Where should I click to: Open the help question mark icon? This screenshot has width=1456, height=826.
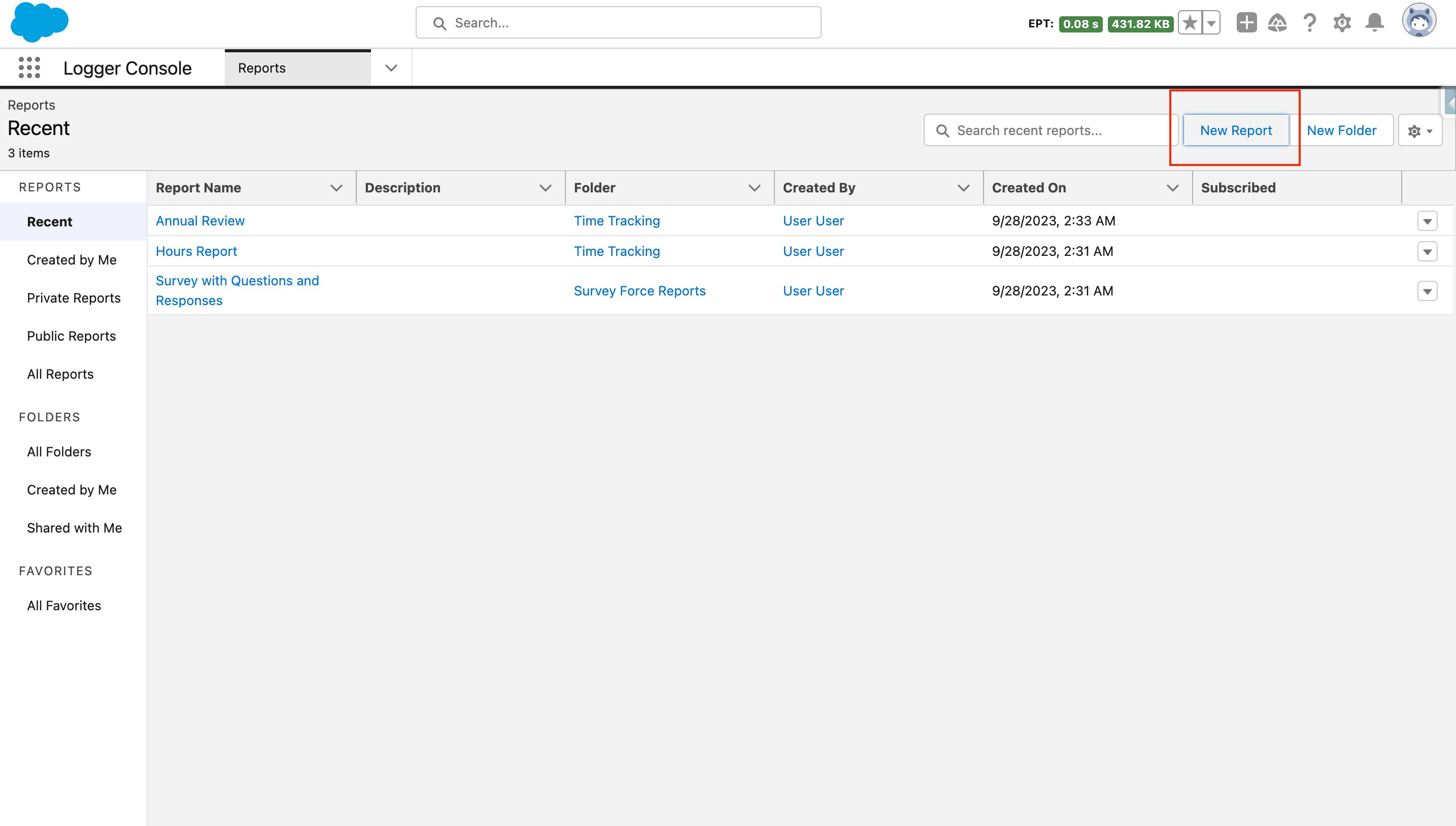1310,23
